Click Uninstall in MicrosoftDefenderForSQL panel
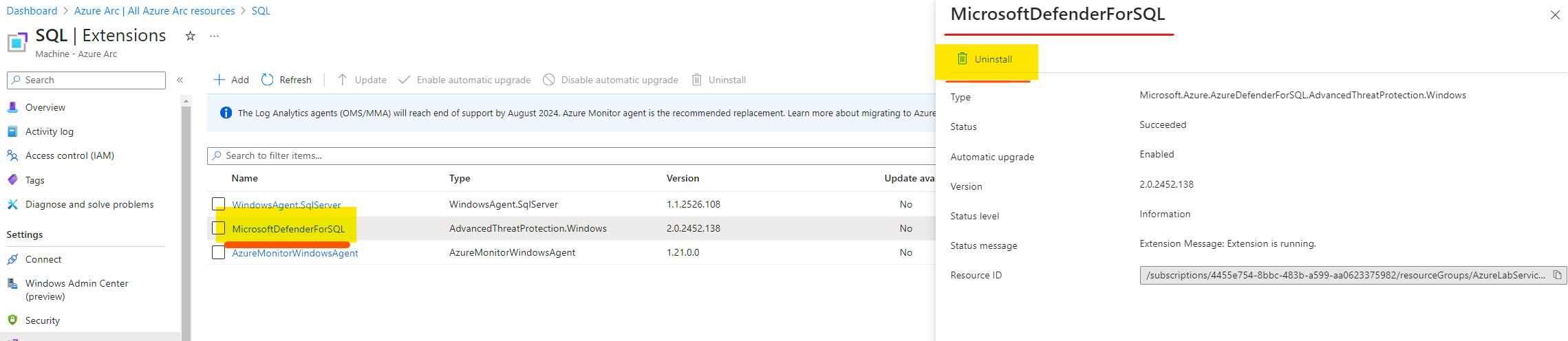 tap(985, 59)
